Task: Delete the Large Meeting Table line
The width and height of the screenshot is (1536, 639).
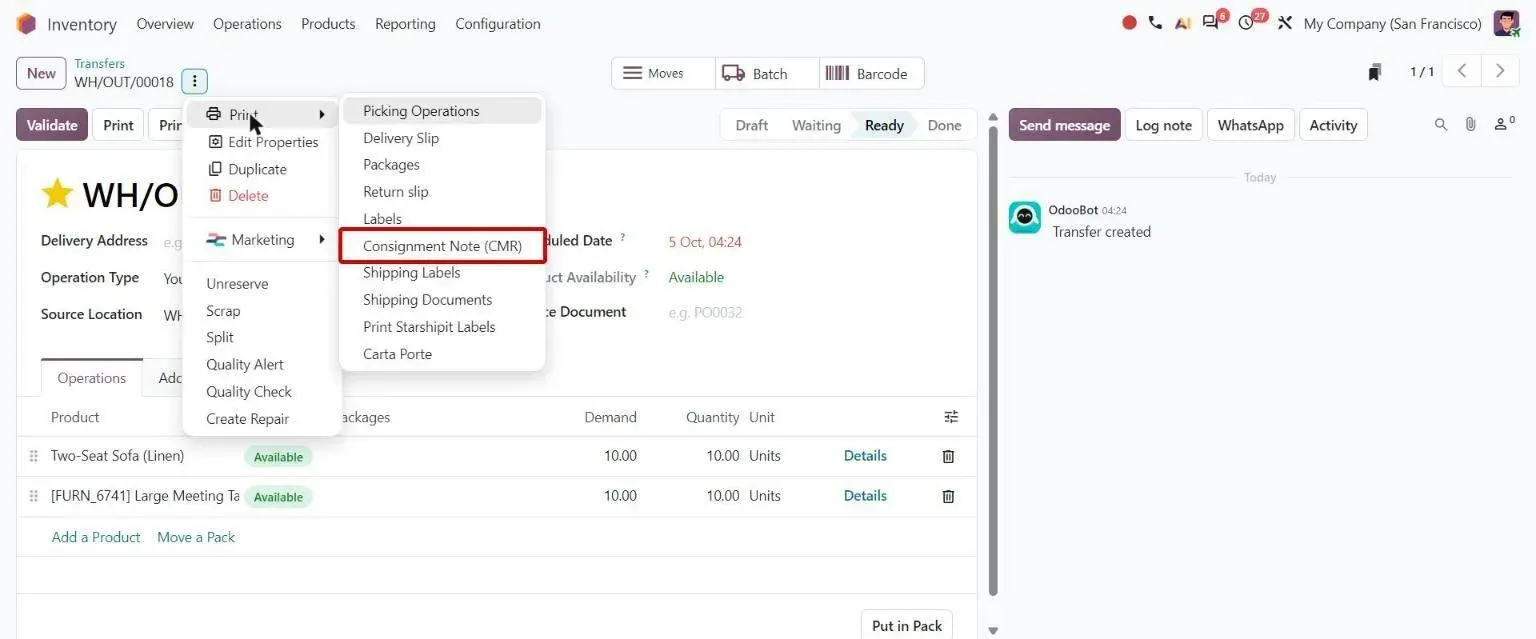Action: point(948,496)
